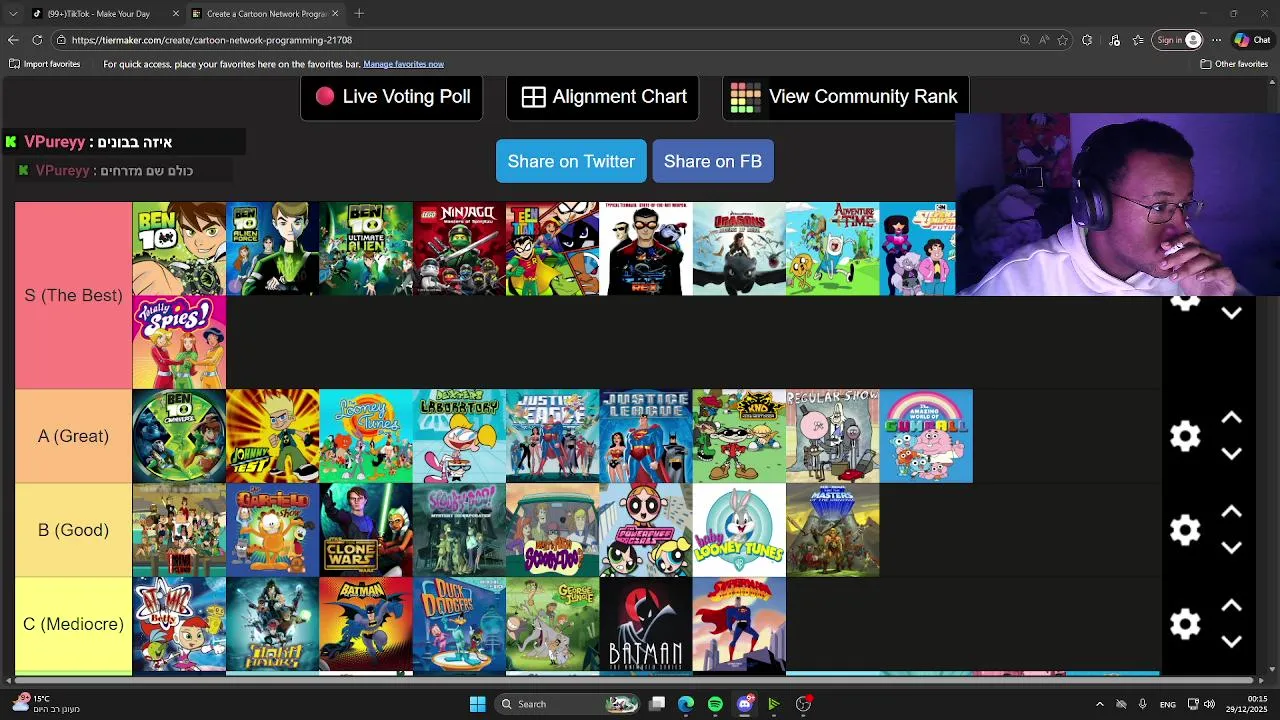Move the A (Great) tier up
Screen dimensions: 1280x720
click(x=1231, y=418)
